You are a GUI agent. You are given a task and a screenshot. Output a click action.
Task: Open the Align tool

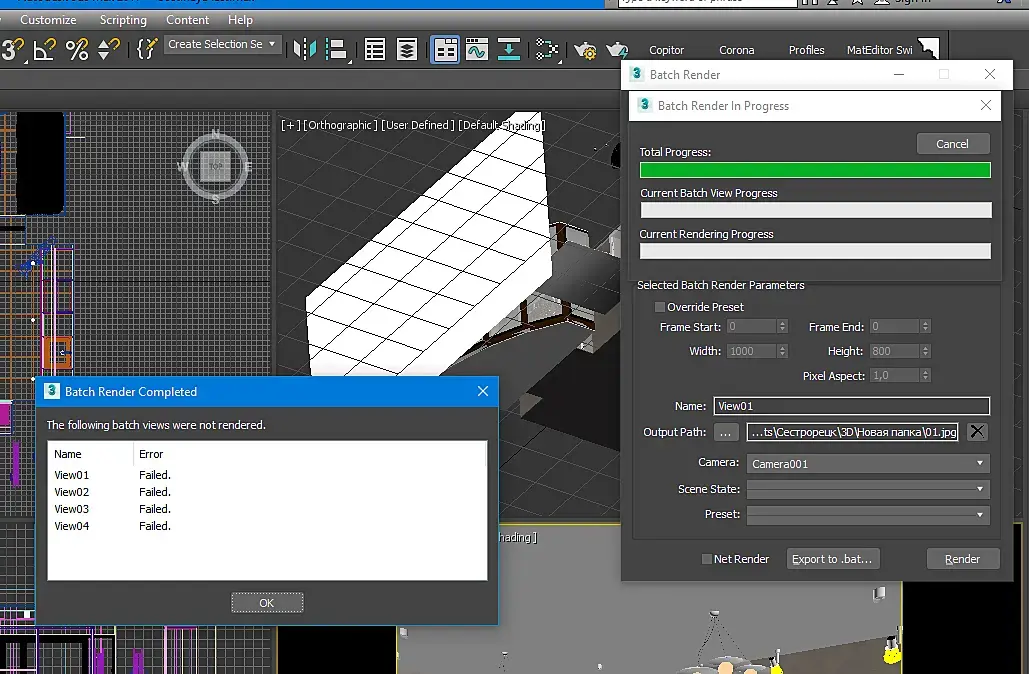click(336, 49)
